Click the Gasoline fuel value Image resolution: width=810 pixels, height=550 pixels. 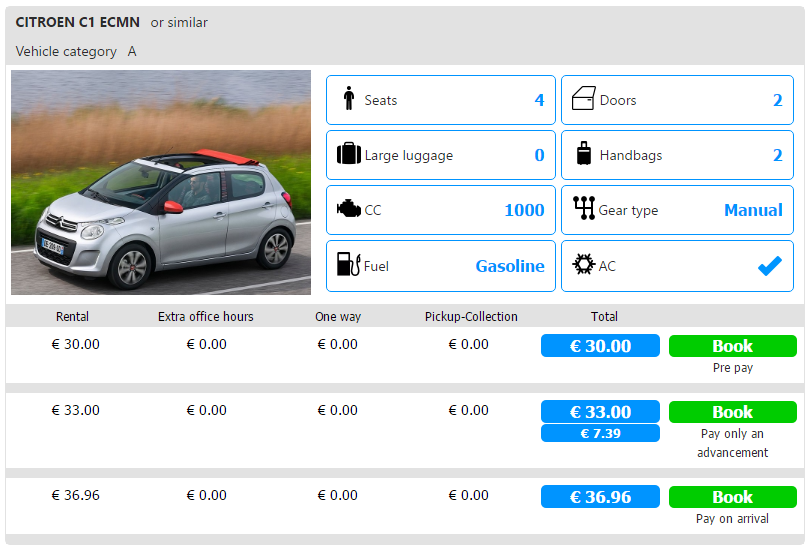[x=510, y=266]
